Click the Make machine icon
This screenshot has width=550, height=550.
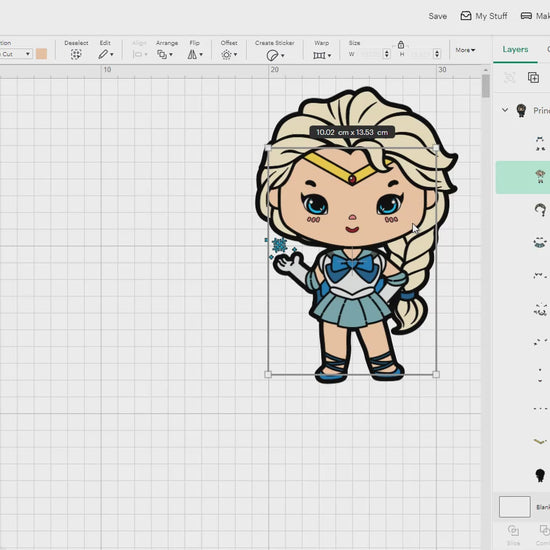click(x=526, y=16)
